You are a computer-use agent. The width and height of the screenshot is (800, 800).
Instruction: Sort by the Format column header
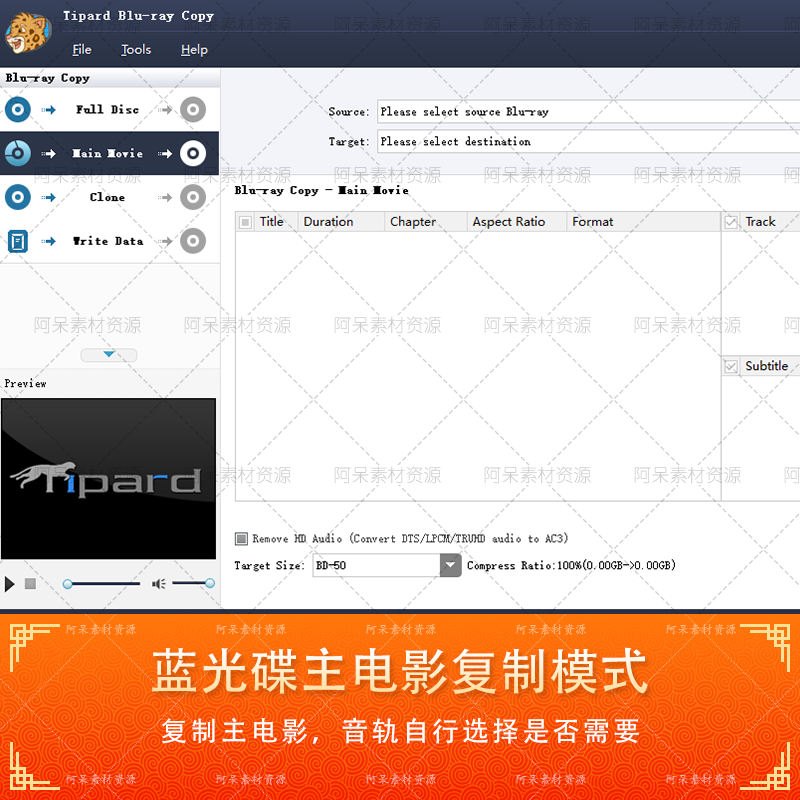coord(643,222)
